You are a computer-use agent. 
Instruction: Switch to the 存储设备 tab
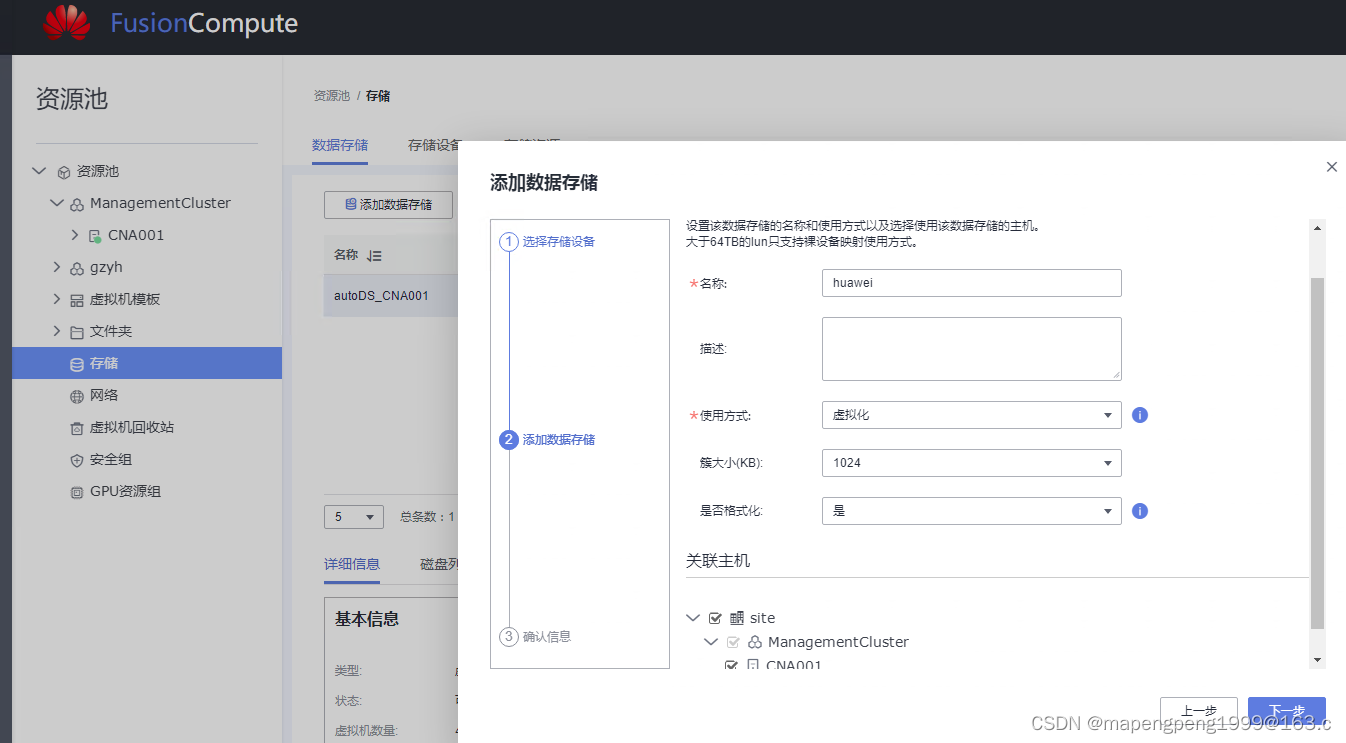tap(434, 145)
